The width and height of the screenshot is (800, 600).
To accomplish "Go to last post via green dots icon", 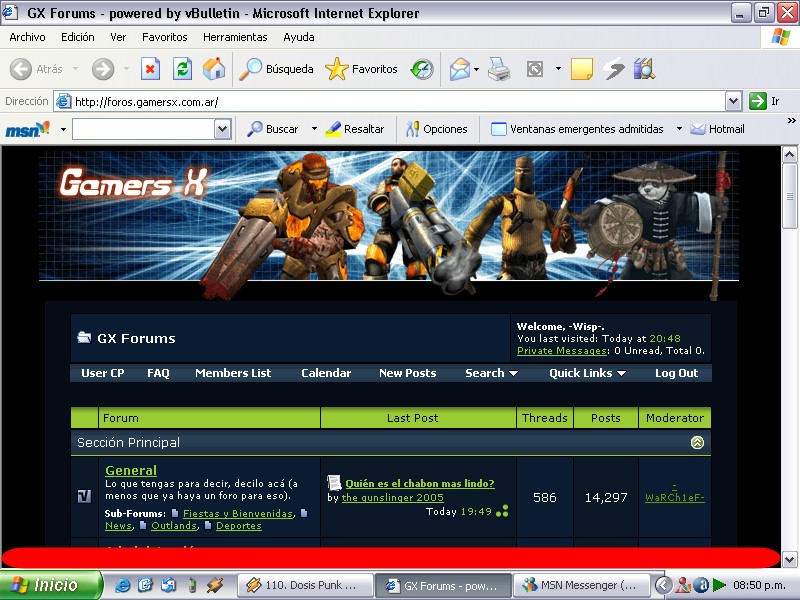I will 502,511.
